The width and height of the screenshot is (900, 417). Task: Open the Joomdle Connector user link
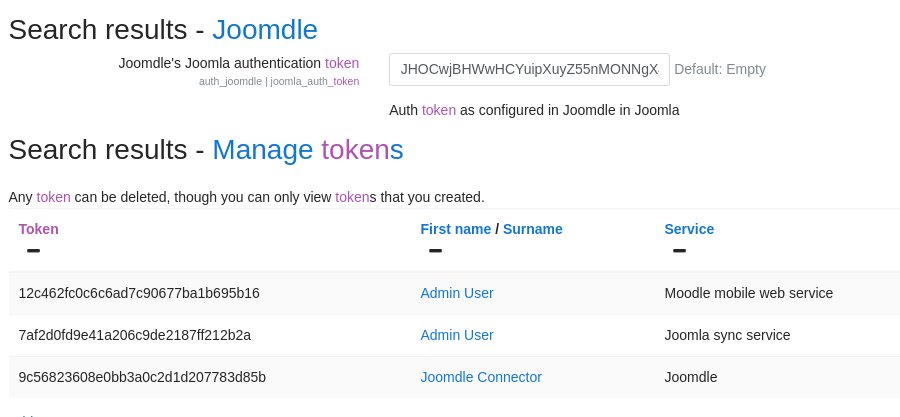(480, 377)
